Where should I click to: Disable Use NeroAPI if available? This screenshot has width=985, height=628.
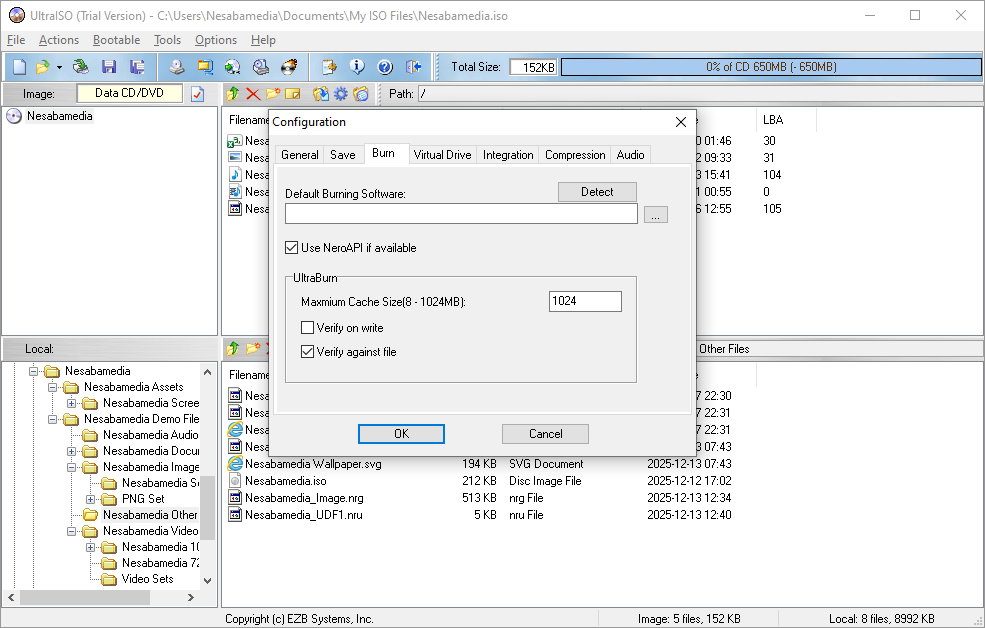[292, 248]
